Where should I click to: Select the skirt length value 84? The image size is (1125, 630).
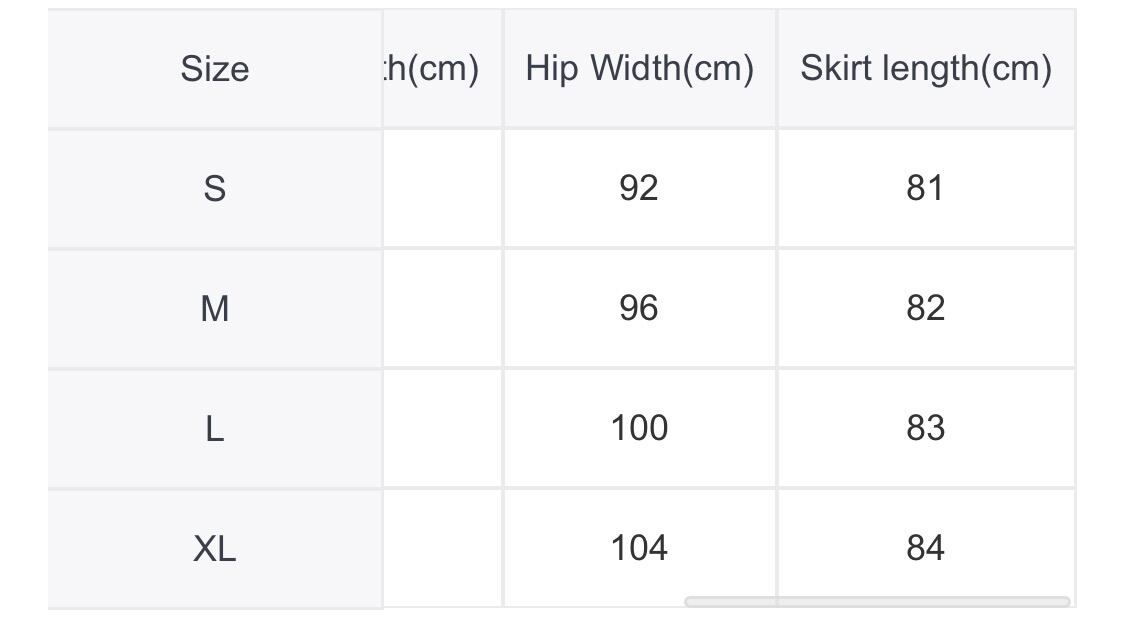[925, 548]
